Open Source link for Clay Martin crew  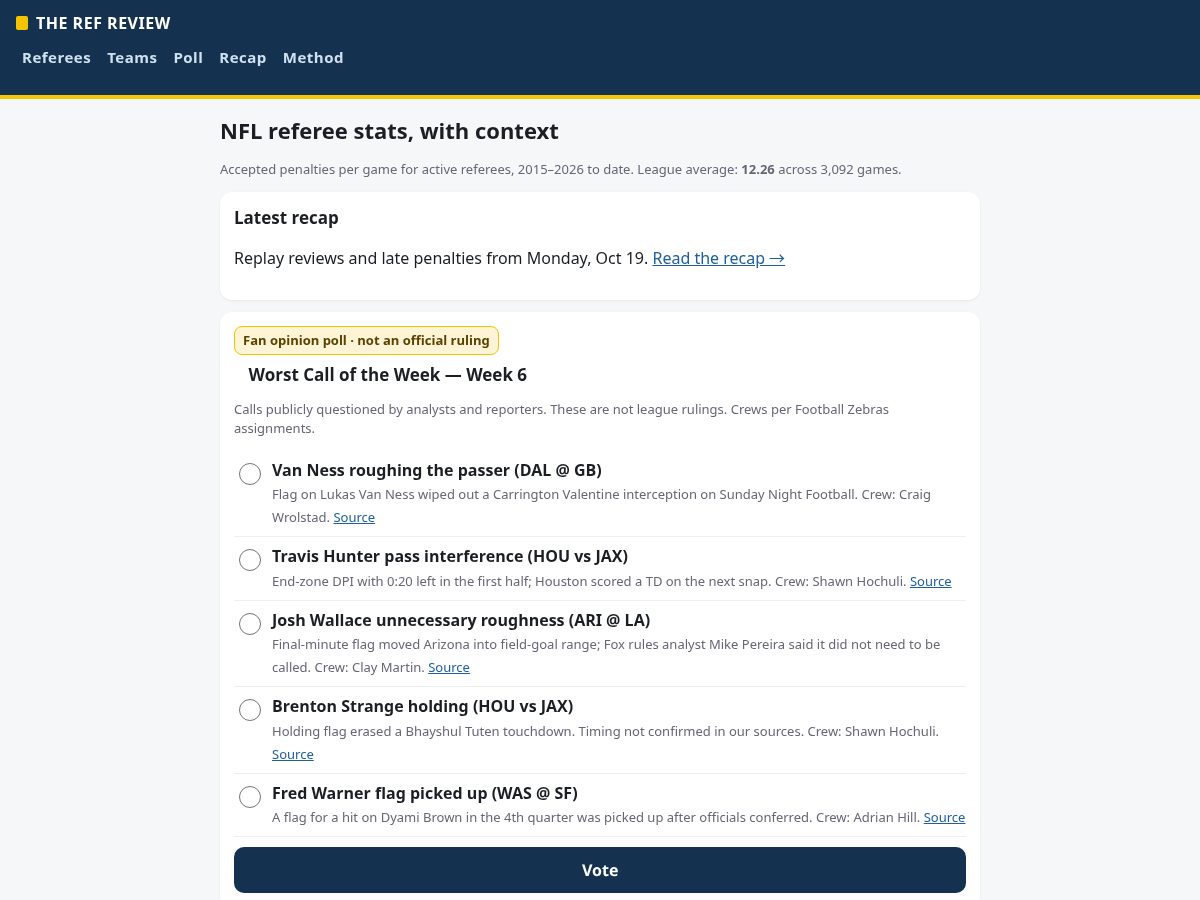[x=449, y=667]
